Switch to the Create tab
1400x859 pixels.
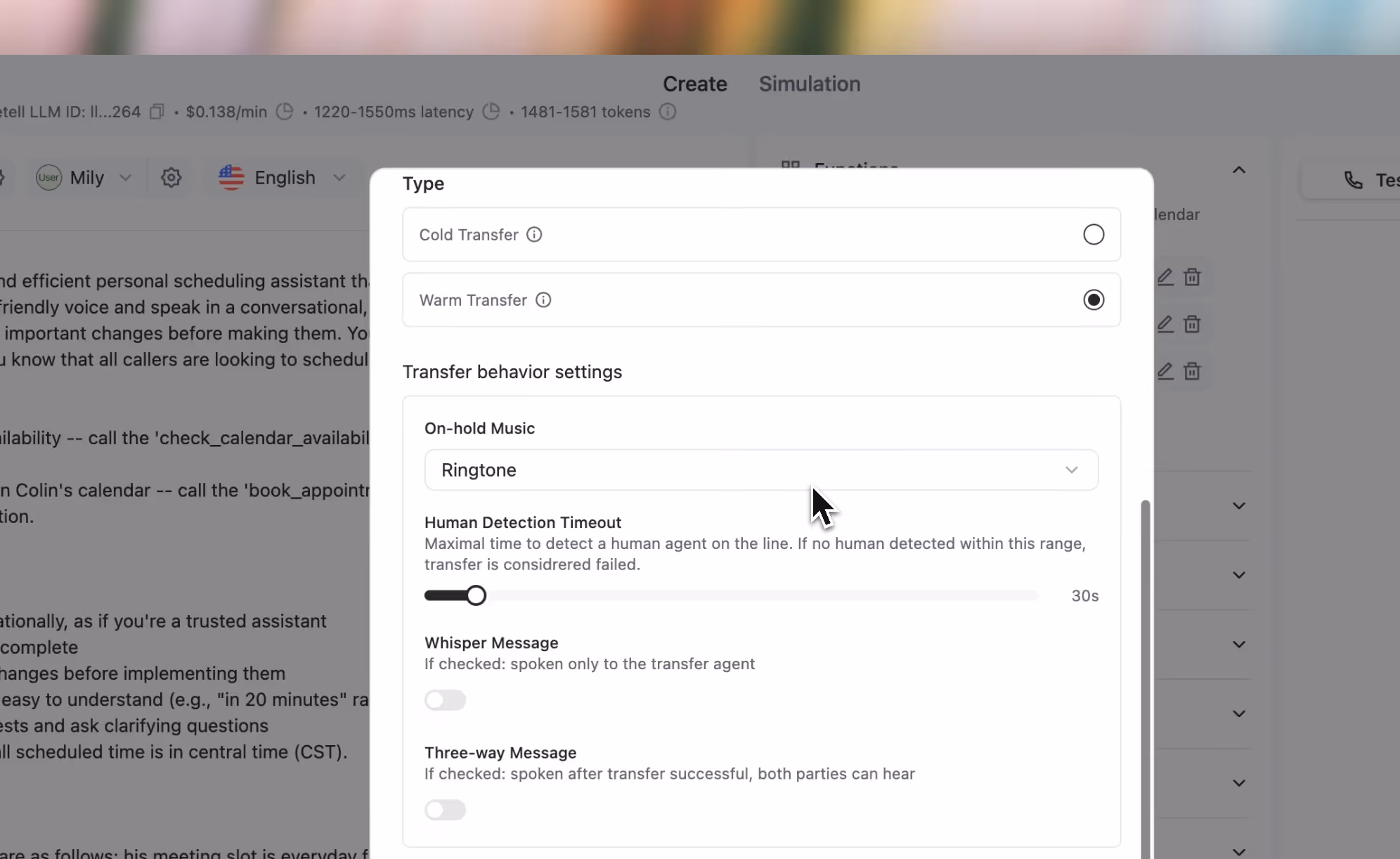(694, 84)
